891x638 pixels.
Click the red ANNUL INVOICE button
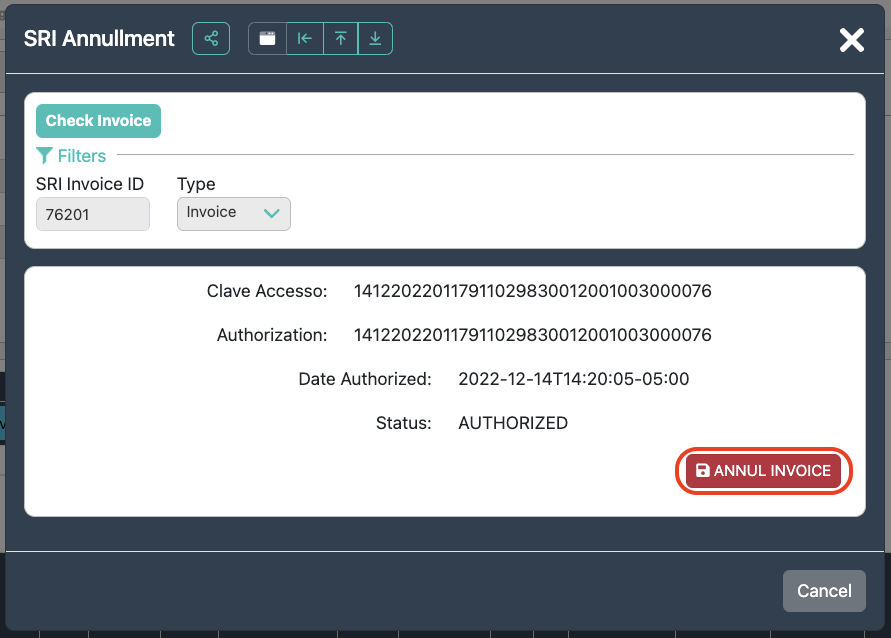click(x=766, y=471)
